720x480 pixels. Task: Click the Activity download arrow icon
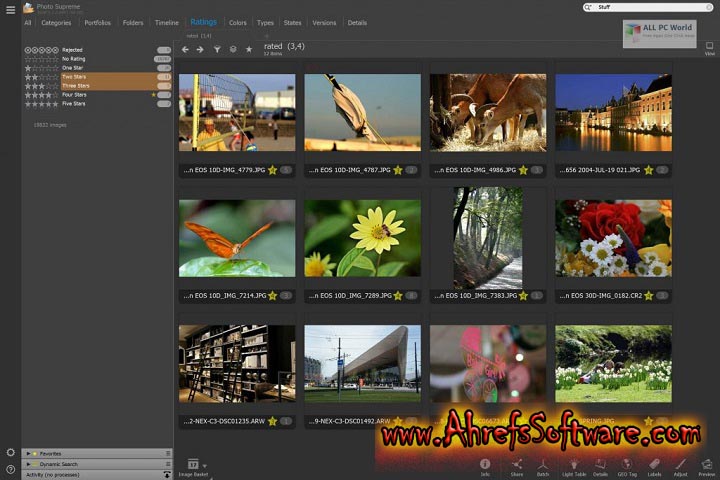coord(167,474)
